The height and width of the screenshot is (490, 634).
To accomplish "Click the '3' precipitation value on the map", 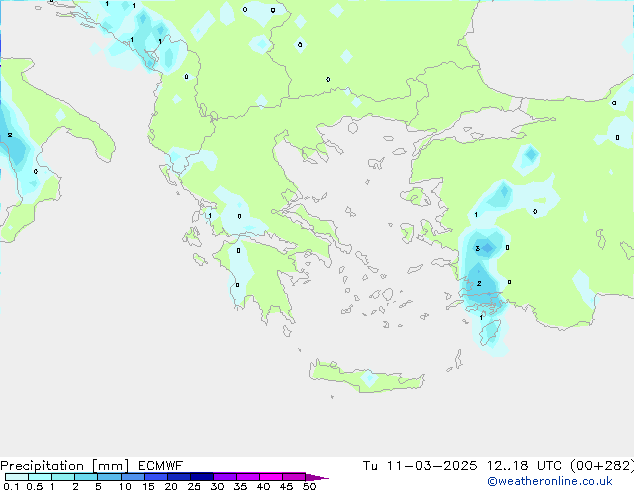I will click(478, 249).
